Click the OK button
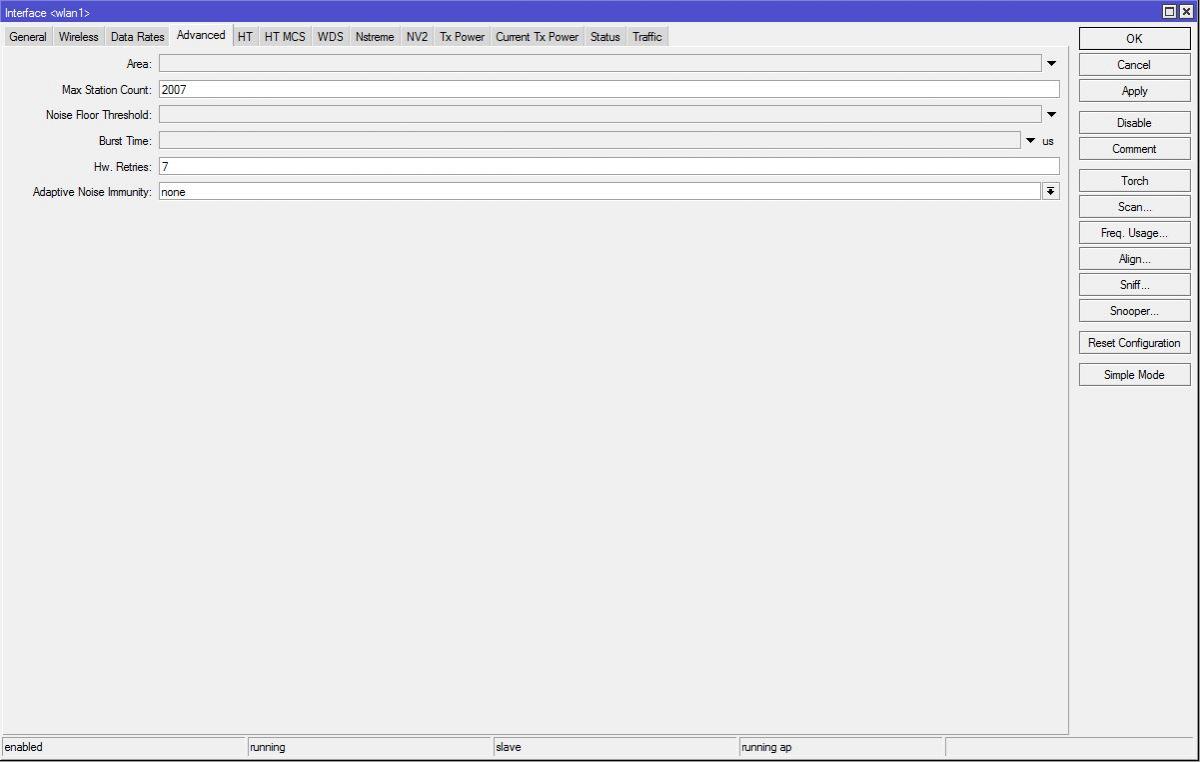The width and height of the screenshot is (1200, 762). [1134, 39]
